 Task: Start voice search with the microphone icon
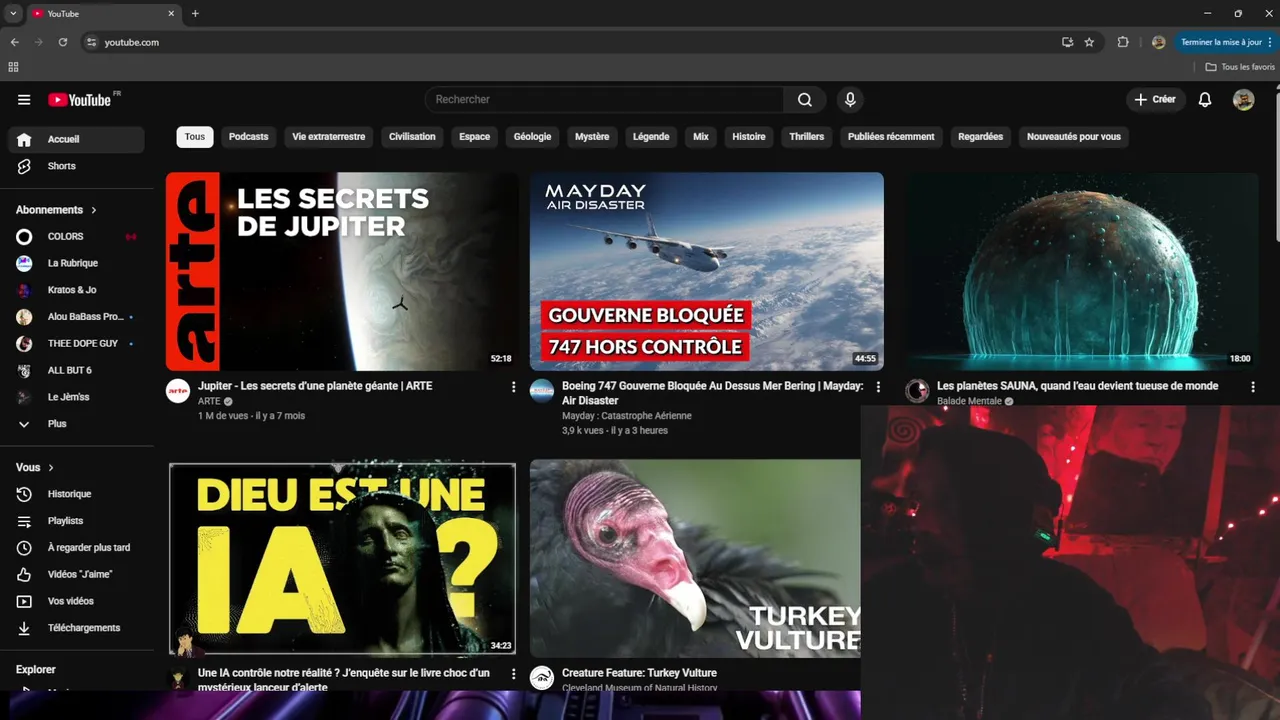coord(850,99)
